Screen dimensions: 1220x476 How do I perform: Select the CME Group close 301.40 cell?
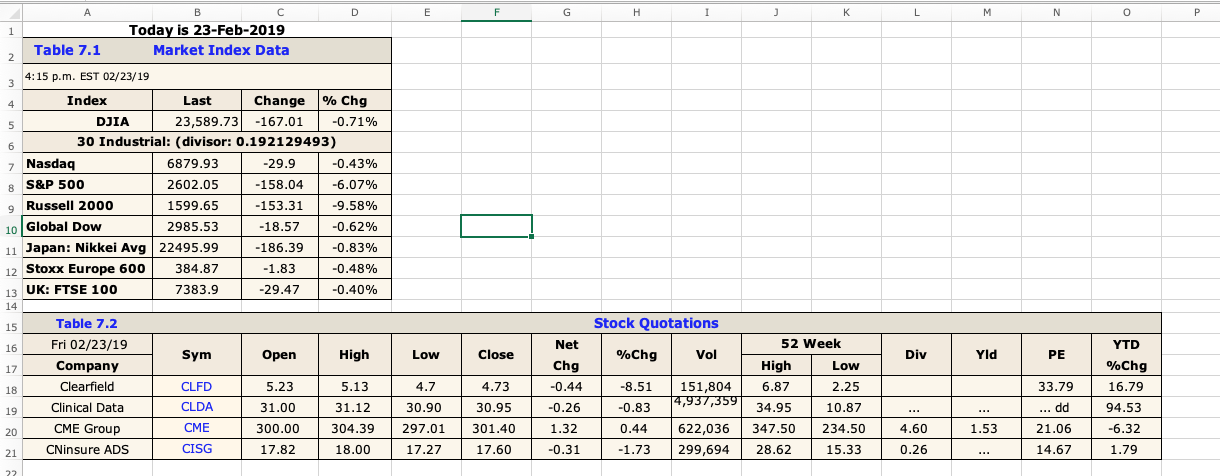point(496,429)
